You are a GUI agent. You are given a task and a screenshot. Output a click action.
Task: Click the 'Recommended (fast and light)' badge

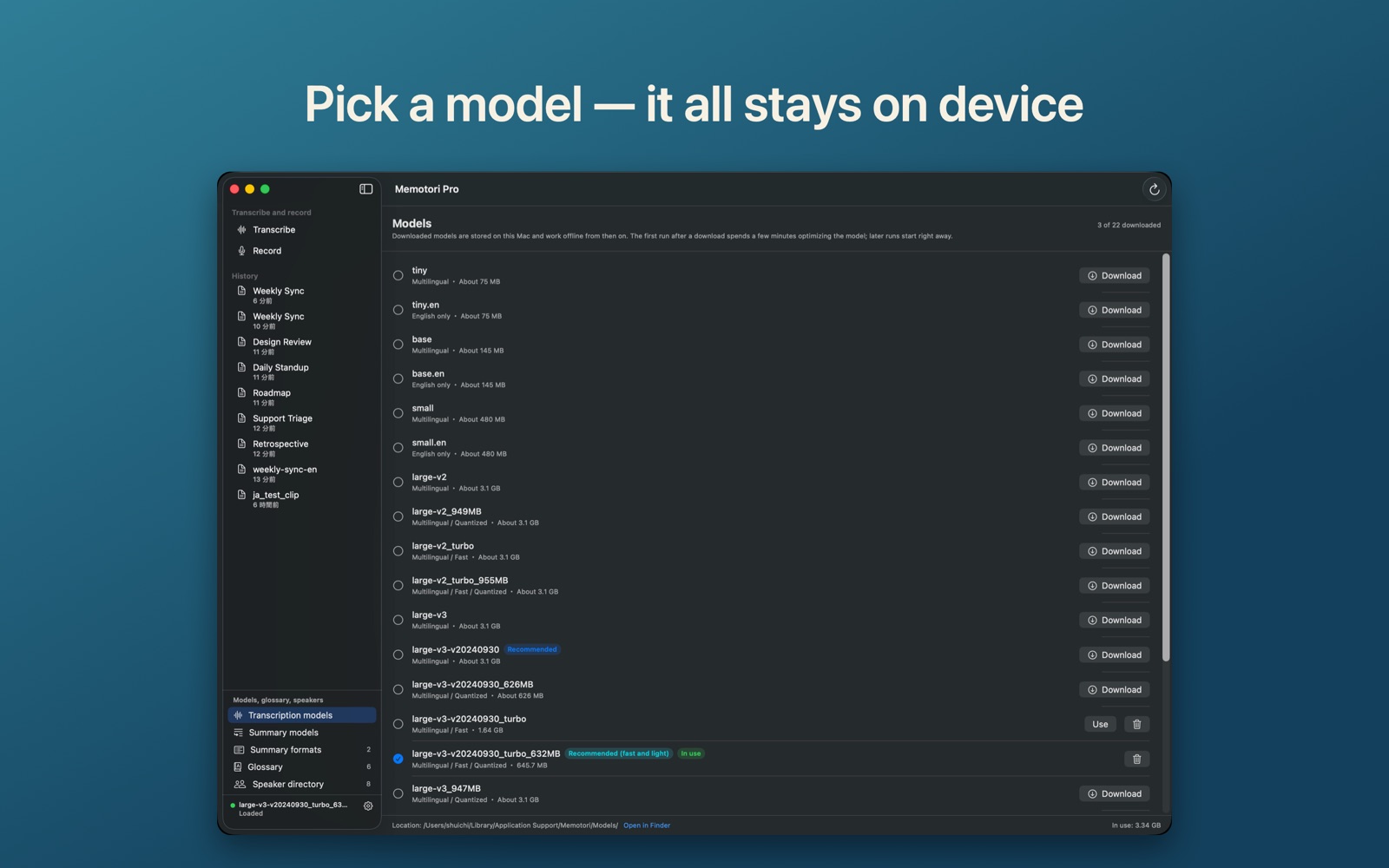(x=618, y=753)
